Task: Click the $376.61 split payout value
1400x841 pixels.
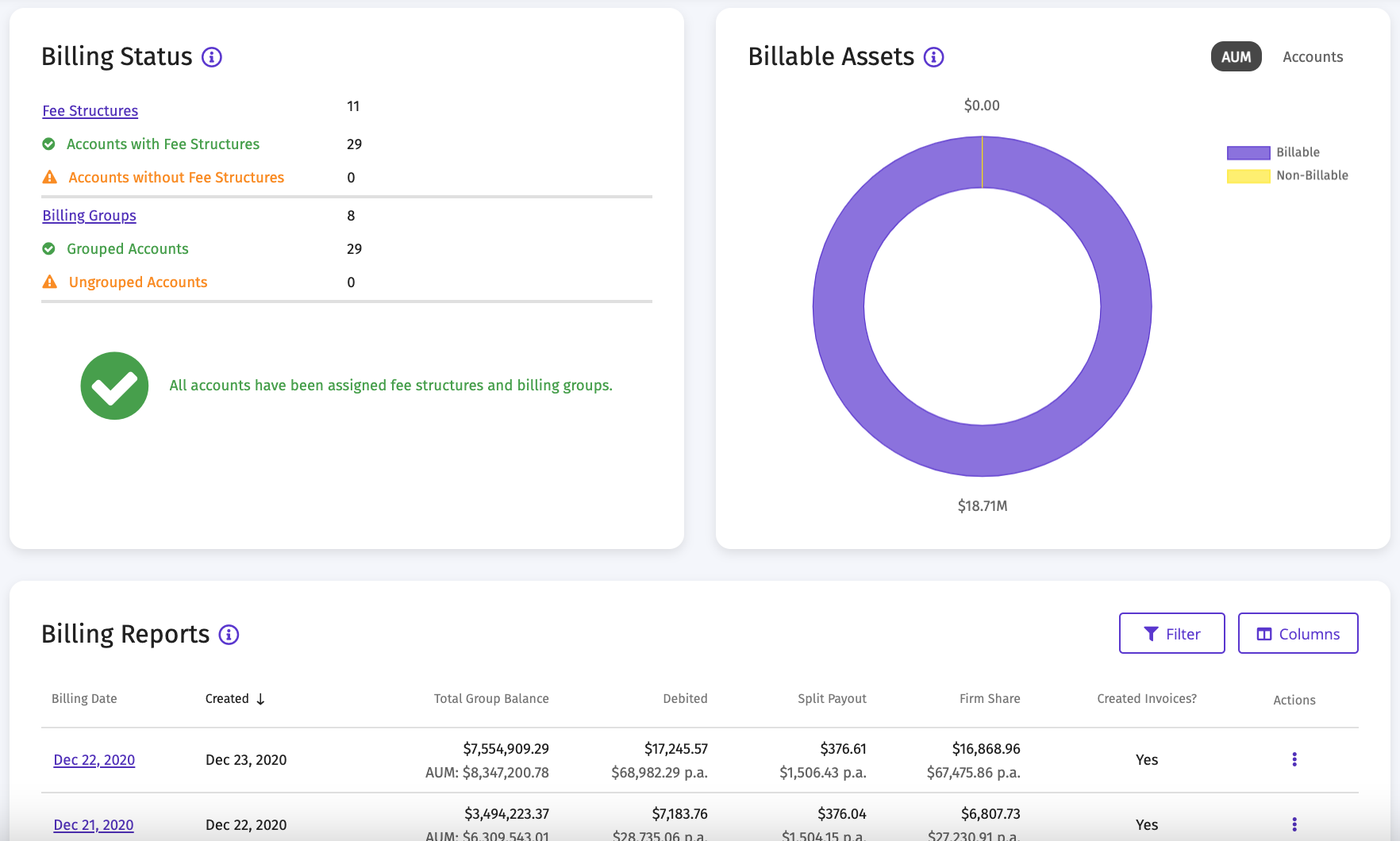Action: (x=843, y=749)
